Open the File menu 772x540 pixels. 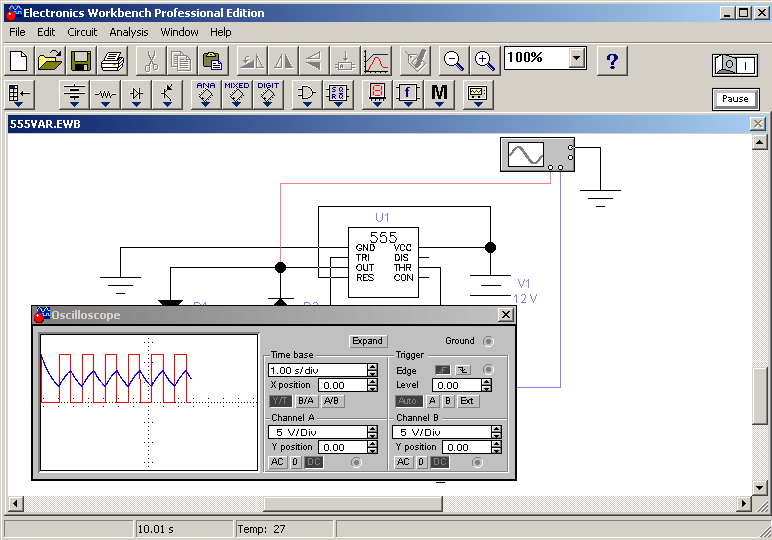point(17,32)
